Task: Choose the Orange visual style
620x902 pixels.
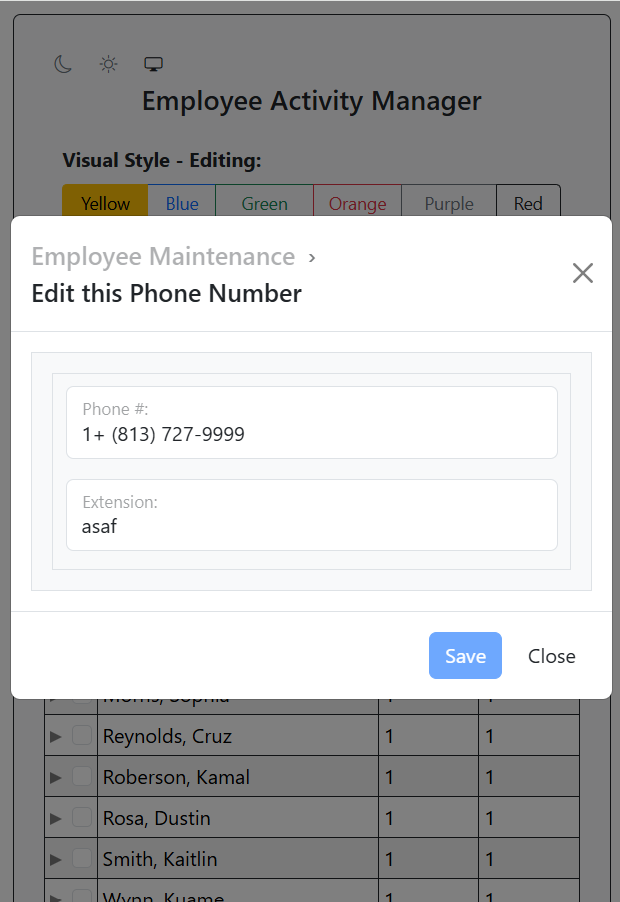Action: [357, 203]
